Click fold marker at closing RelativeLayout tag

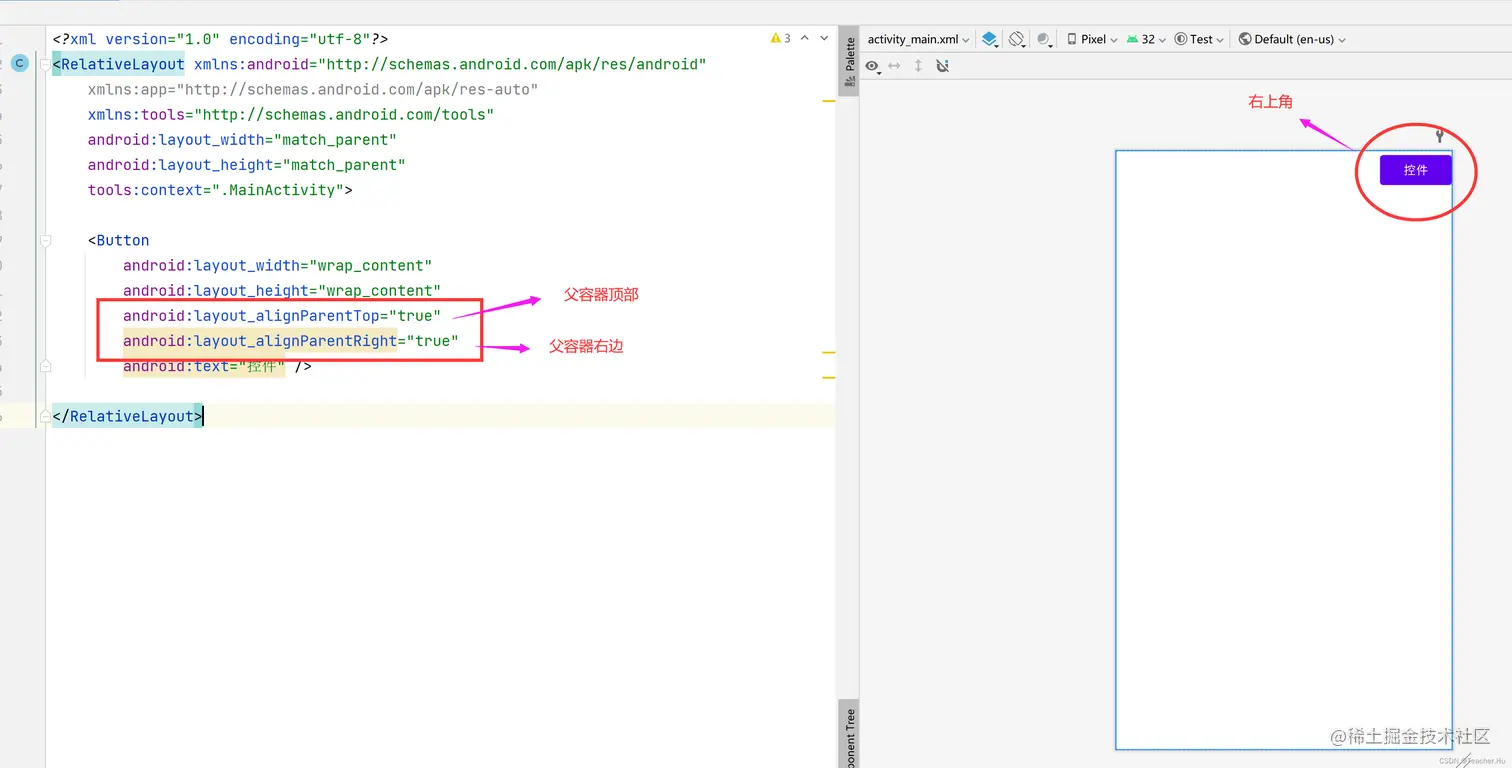(45, 416)
